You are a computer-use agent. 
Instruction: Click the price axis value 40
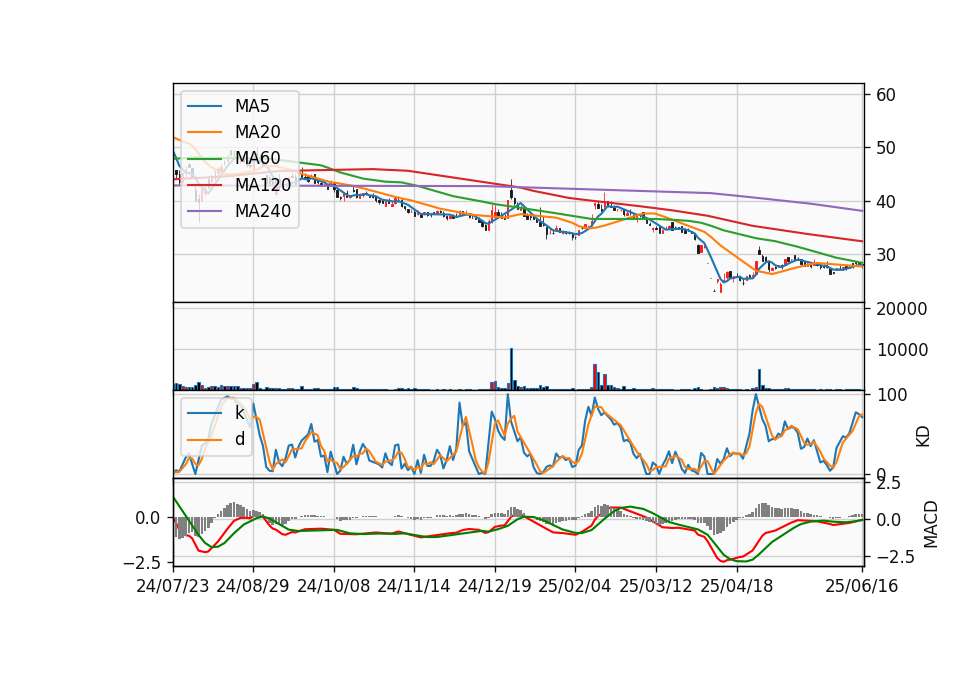(x=886, y=201)
